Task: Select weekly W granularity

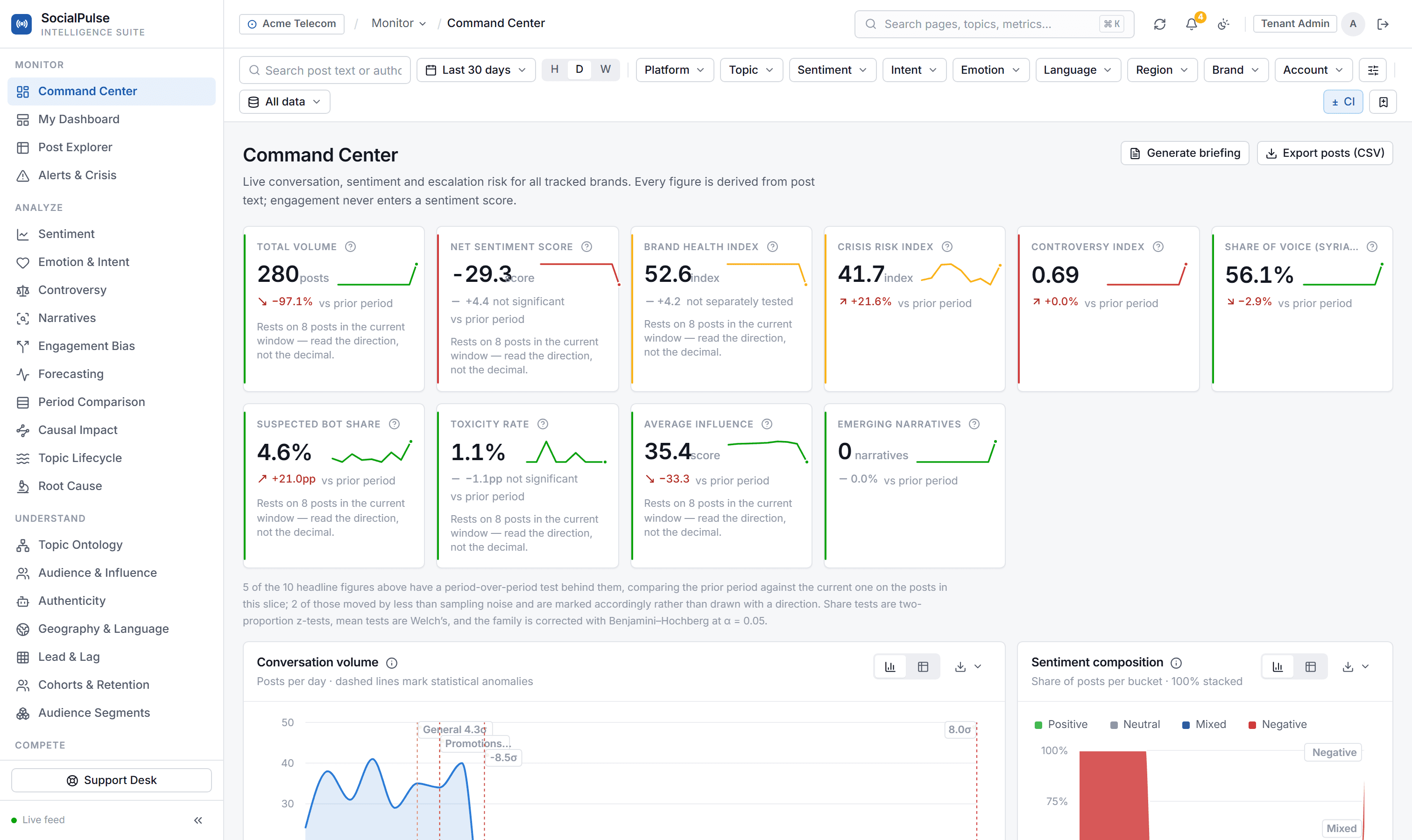Action: tap(605, 69)
